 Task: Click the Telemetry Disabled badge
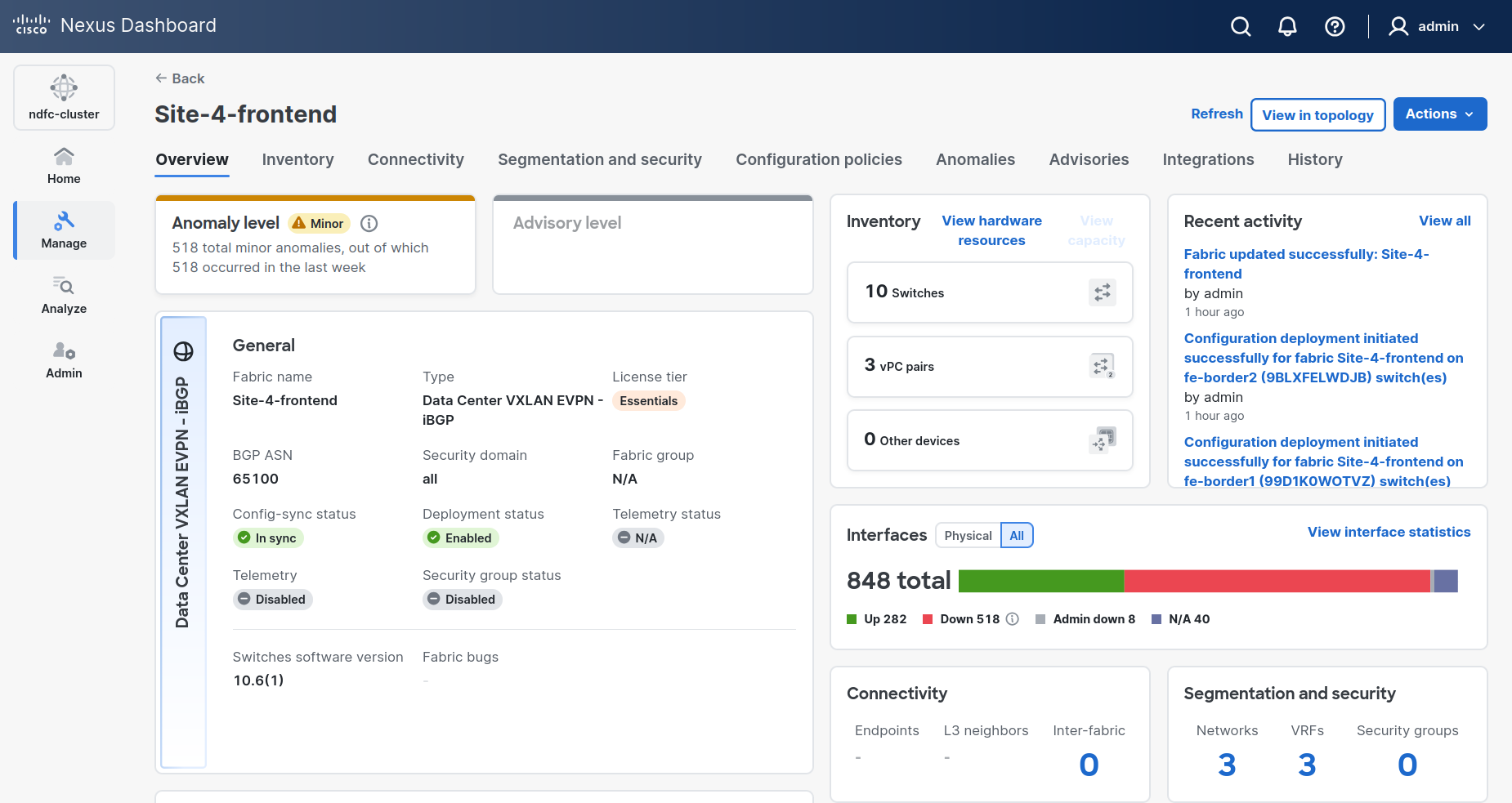point(273,599)
